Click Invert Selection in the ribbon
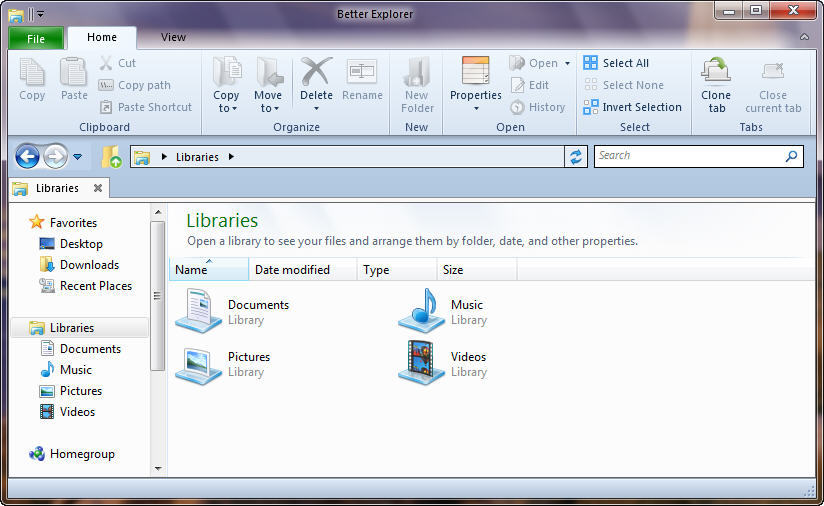 tap(641, 107)
